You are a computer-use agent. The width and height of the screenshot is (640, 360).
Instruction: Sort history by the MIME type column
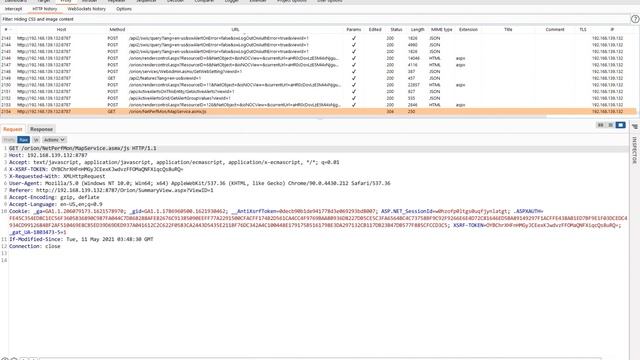tap(441, 29)
